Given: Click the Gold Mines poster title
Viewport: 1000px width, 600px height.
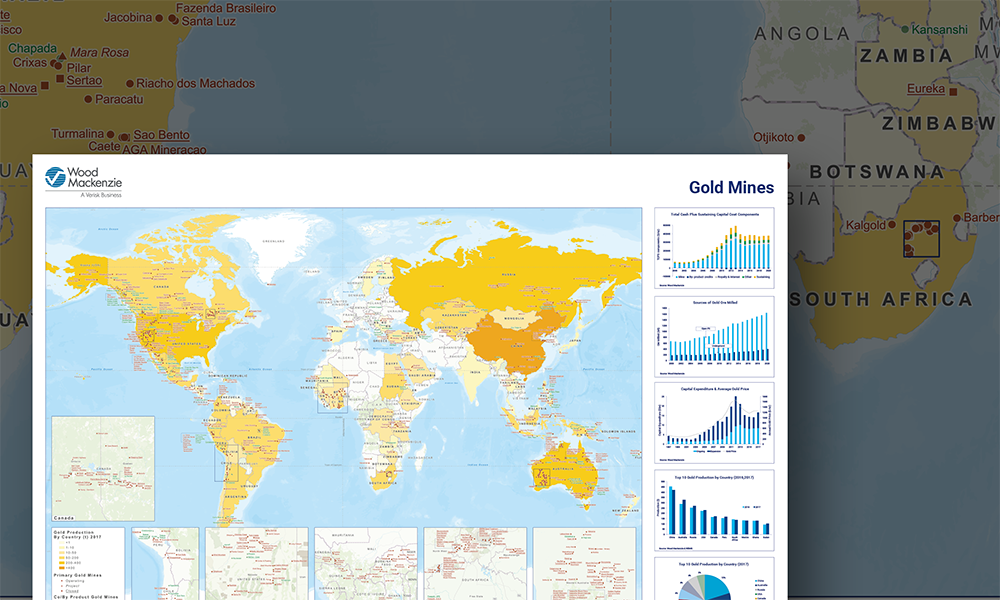Looking at the screenshot, I should click(731, 187).
